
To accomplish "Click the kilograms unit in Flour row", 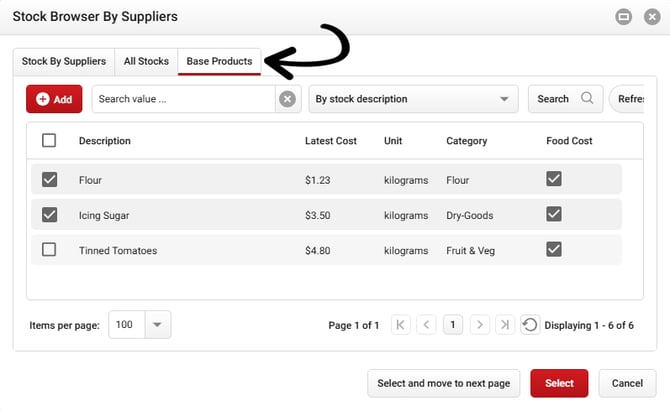I will pyautogui.click(x=406, y=180).
